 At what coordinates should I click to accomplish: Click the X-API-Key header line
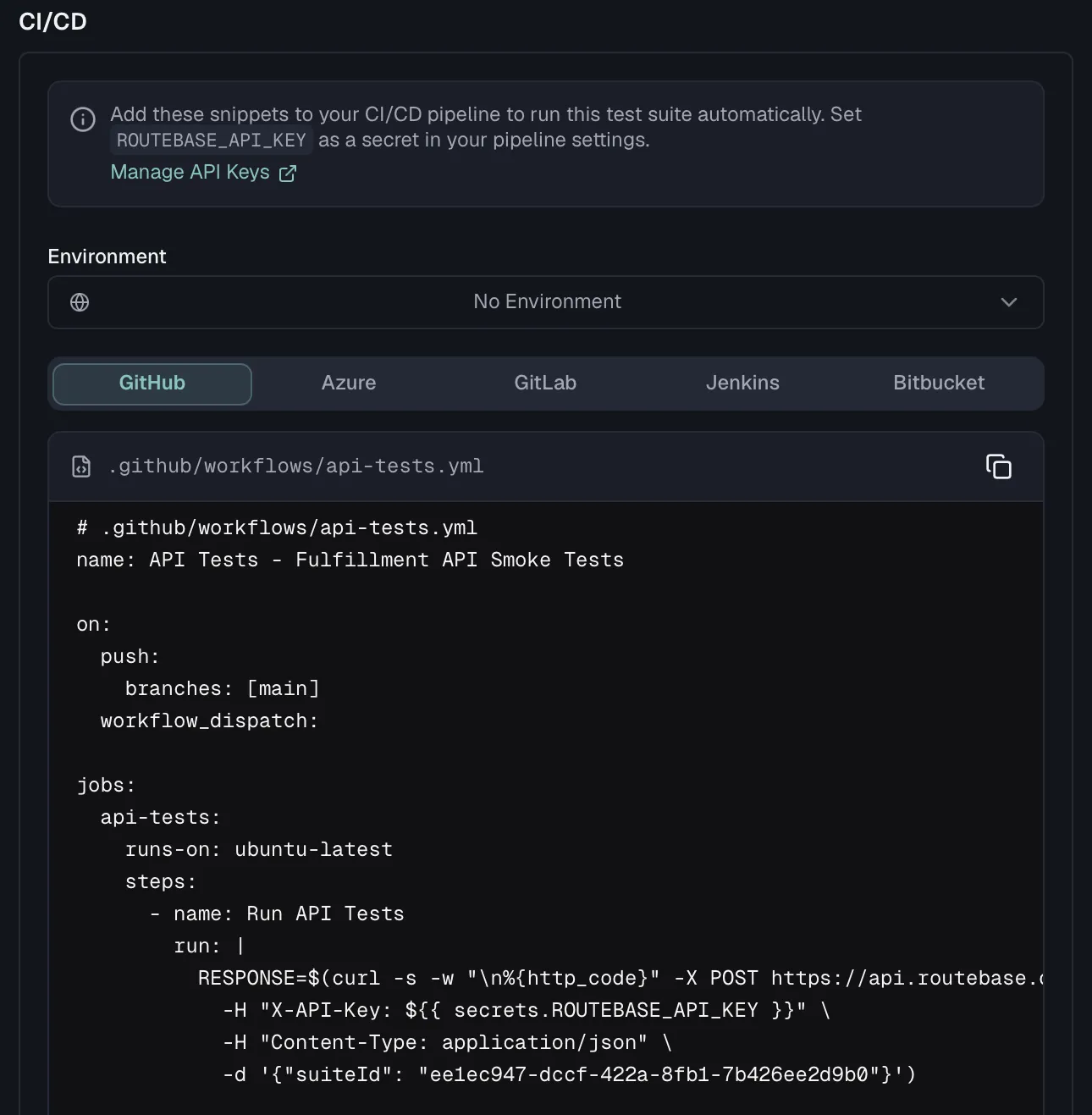[527, 1011]
